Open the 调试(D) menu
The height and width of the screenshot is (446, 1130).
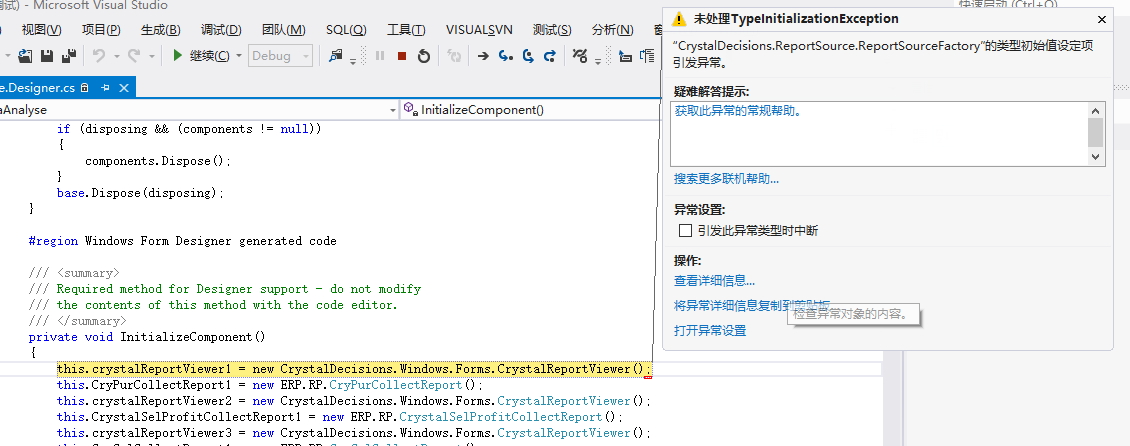coord(221,30)
